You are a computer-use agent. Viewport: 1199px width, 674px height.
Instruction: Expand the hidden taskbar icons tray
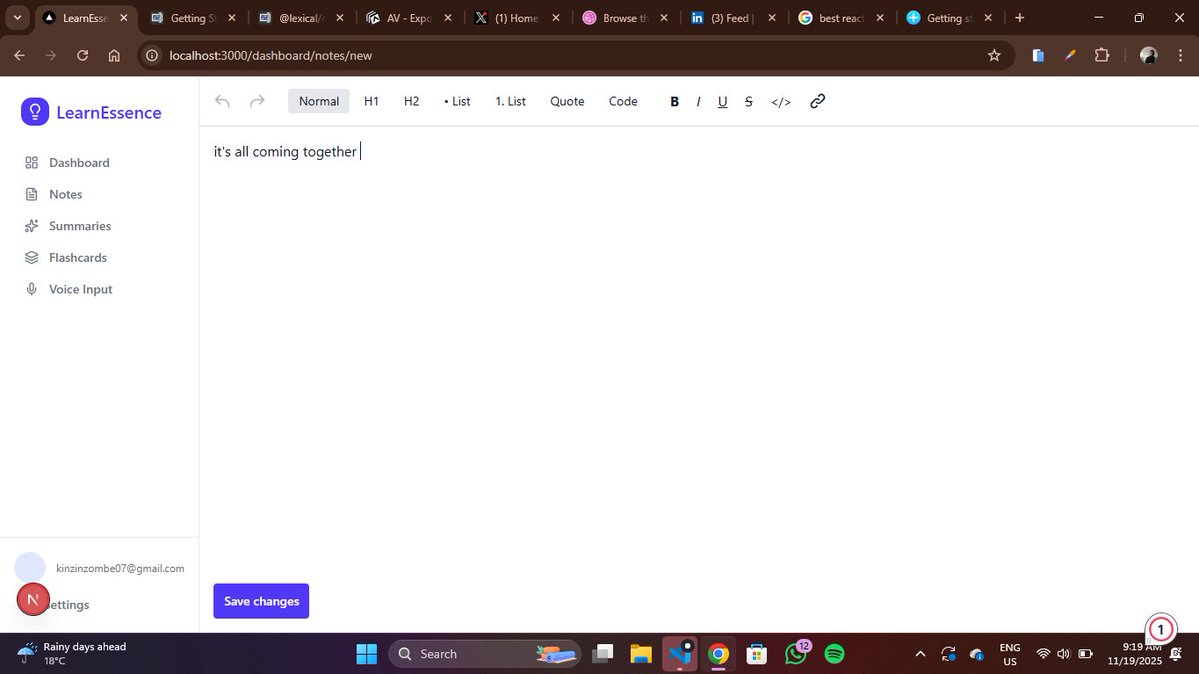[919, 653]
